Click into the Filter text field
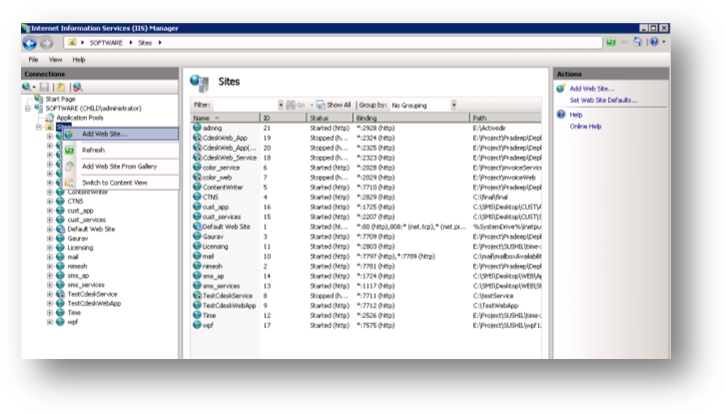This screenshot has width=726, height=414. pos(244,105)
